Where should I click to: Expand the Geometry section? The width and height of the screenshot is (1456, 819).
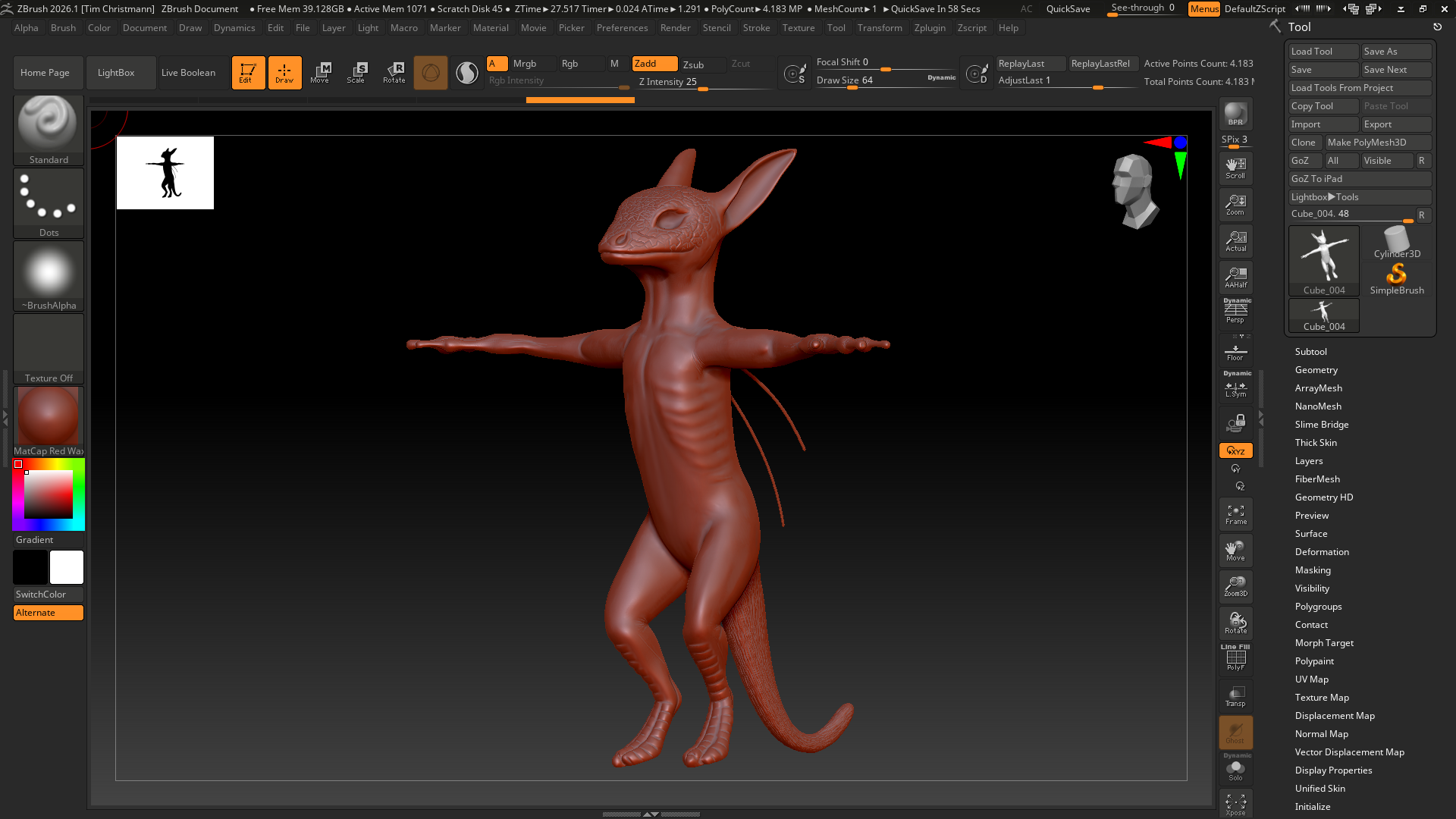[x=1316, y=370]
